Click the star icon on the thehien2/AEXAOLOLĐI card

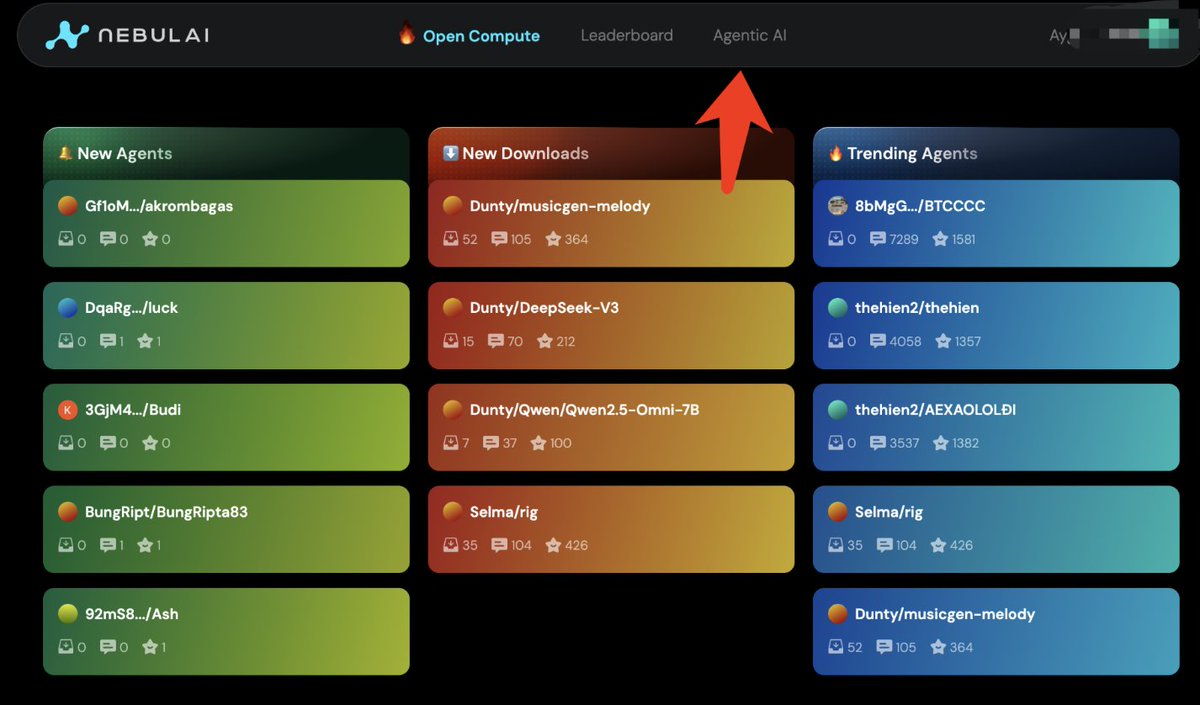tap(940, 443)
